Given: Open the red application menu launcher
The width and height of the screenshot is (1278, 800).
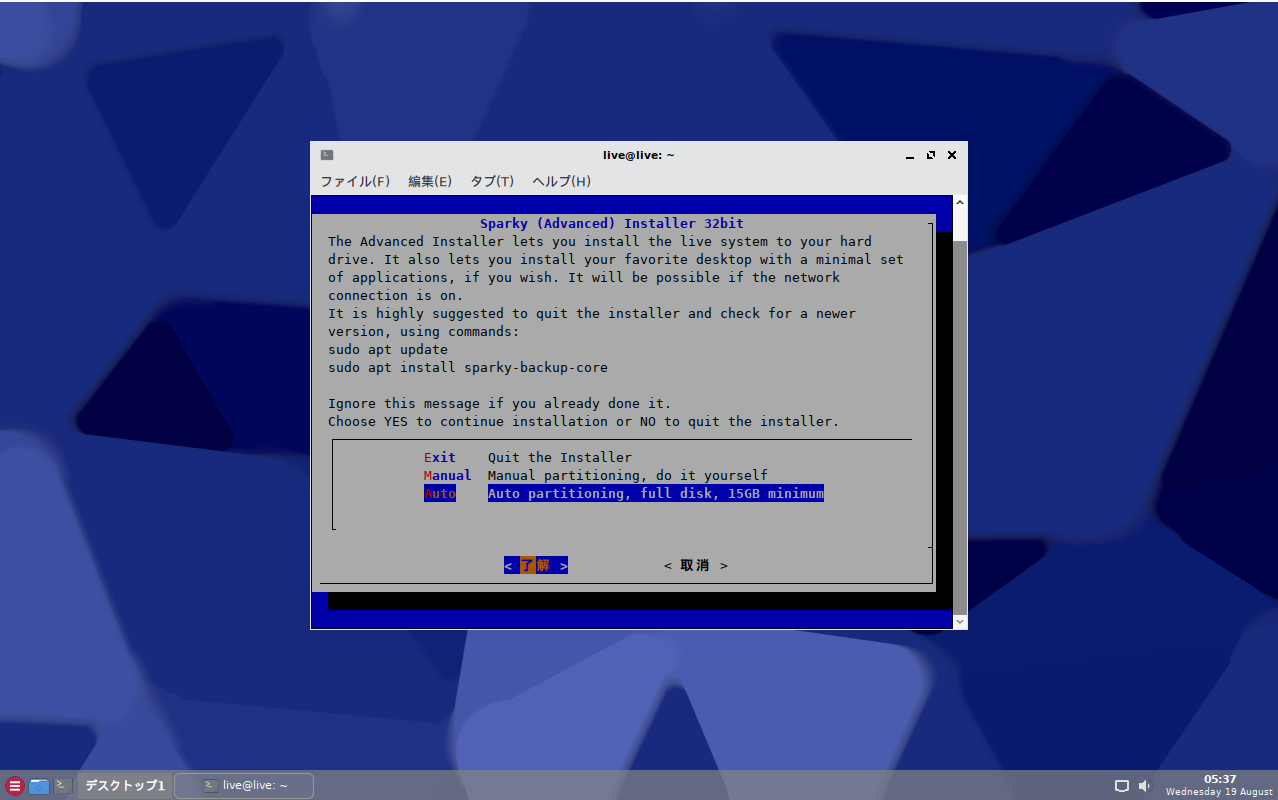Looking at the screenshot, I should (x=15, y=786).
